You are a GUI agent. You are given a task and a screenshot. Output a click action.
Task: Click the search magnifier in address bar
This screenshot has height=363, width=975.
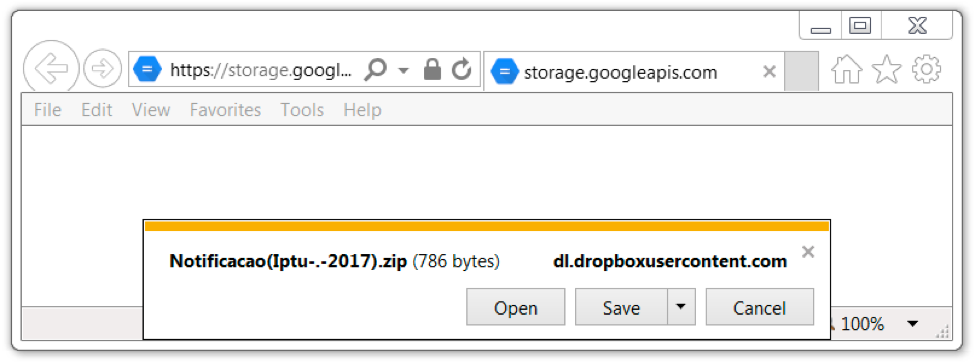pos(375,70)
